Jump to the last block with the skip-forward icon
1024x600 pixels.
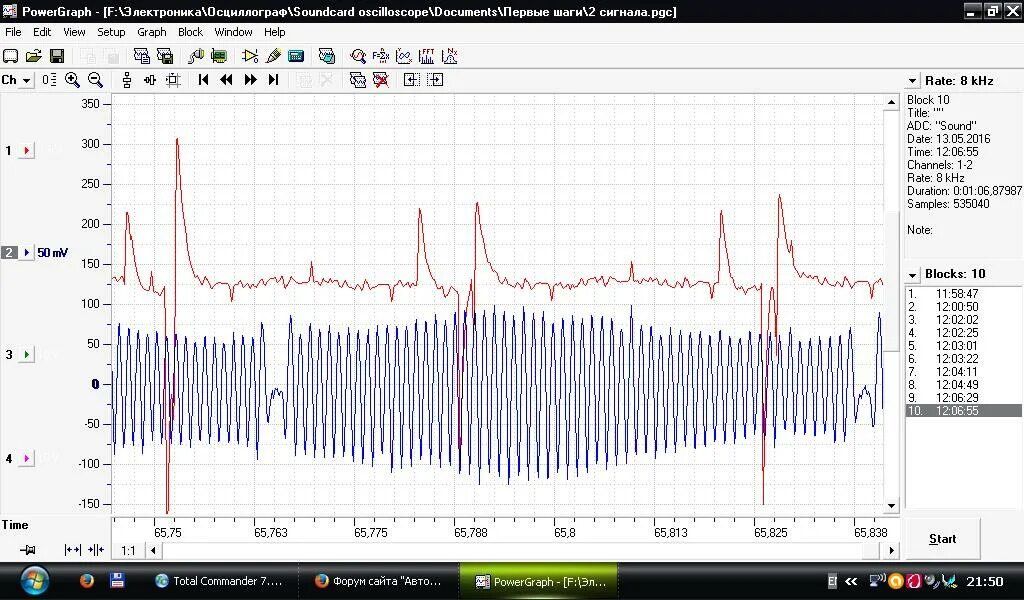tap(271, 80)
